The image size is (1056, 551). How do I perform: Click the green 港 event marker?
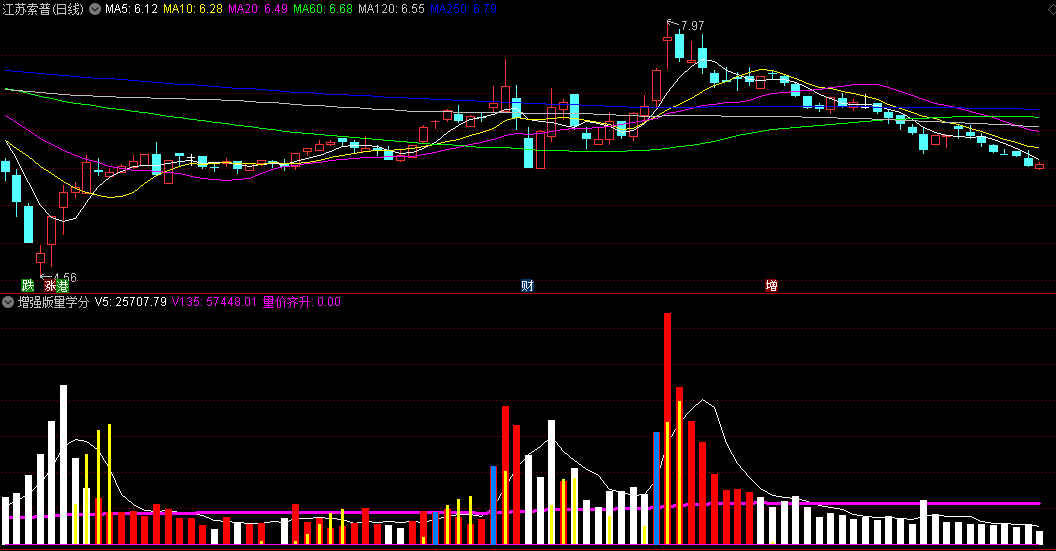pyautogui.click(x=63, y=287)
